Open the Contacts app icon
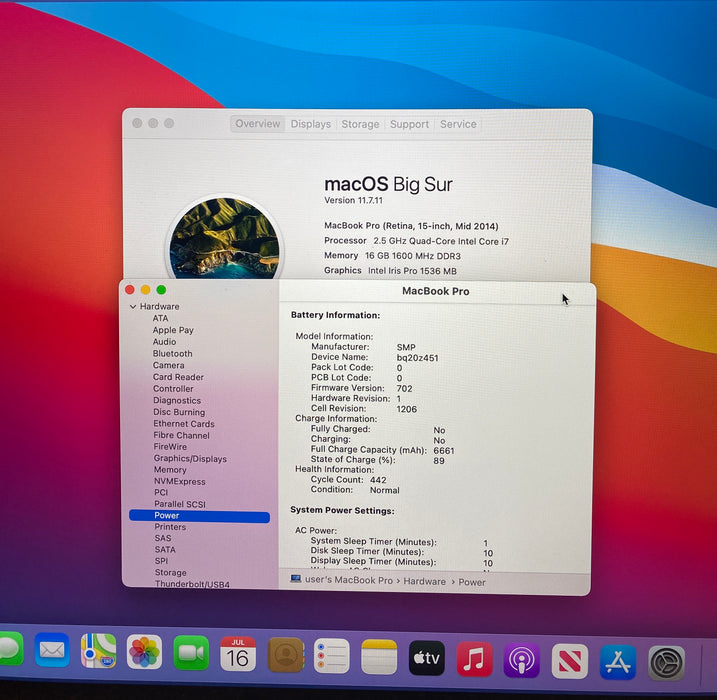 point(286,655)
